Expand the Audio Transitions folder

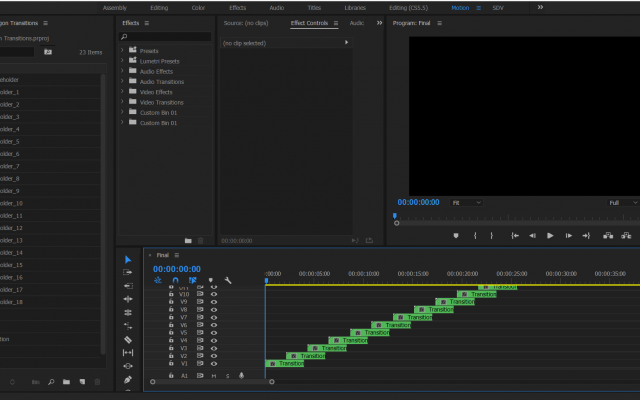point(122,81)
